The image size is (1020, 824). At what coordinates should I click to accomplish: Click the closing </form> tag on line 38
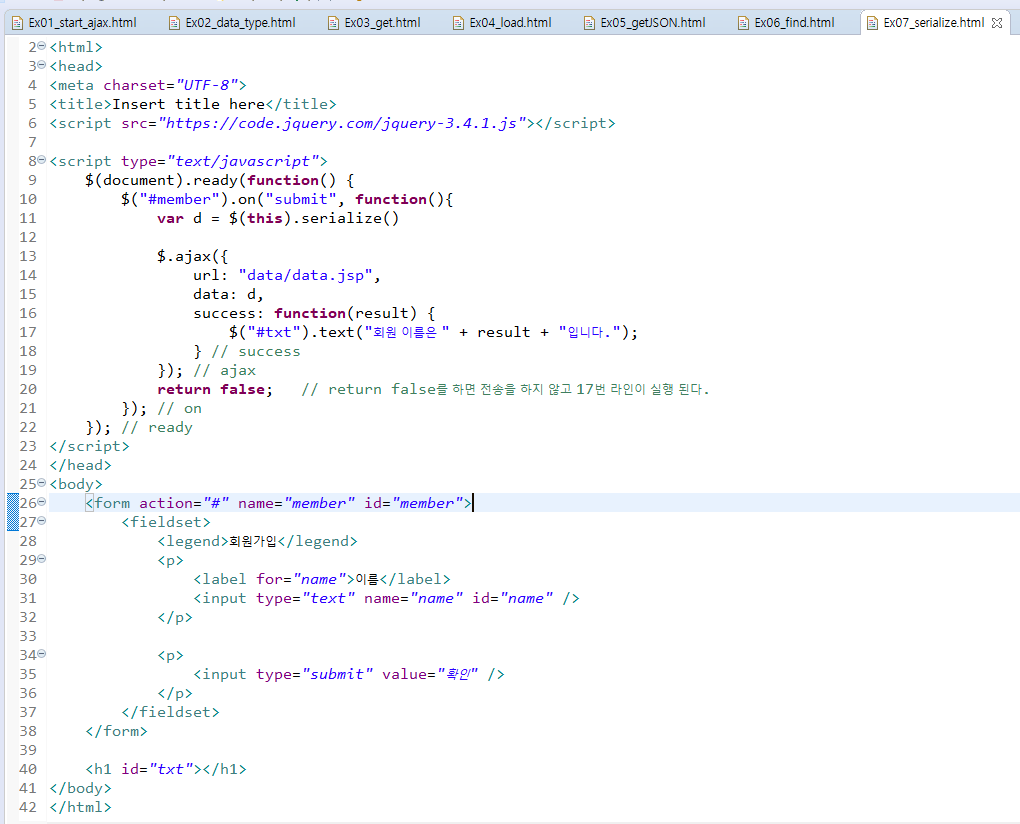(x=116, y=731)
